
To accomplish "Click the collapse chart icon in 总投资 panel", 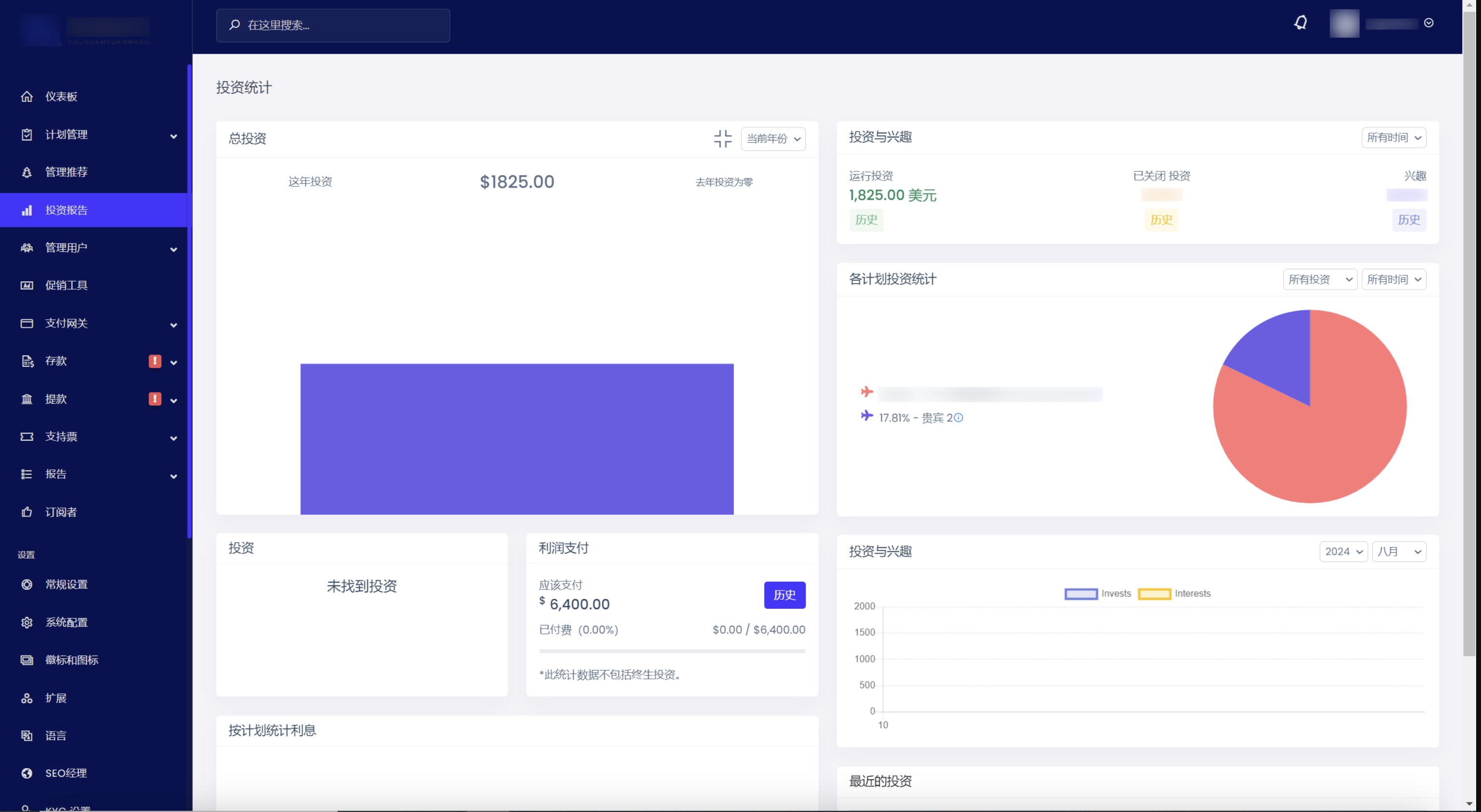I will (723, 139).
